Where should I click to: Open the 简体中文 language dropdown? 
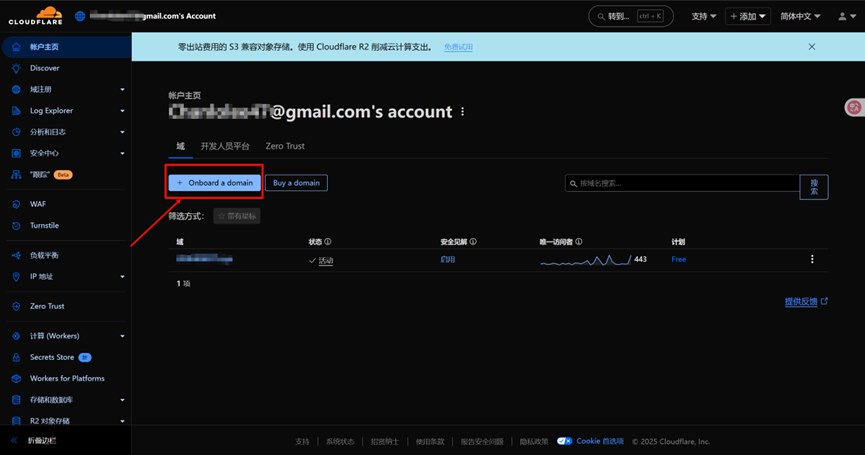800,17
